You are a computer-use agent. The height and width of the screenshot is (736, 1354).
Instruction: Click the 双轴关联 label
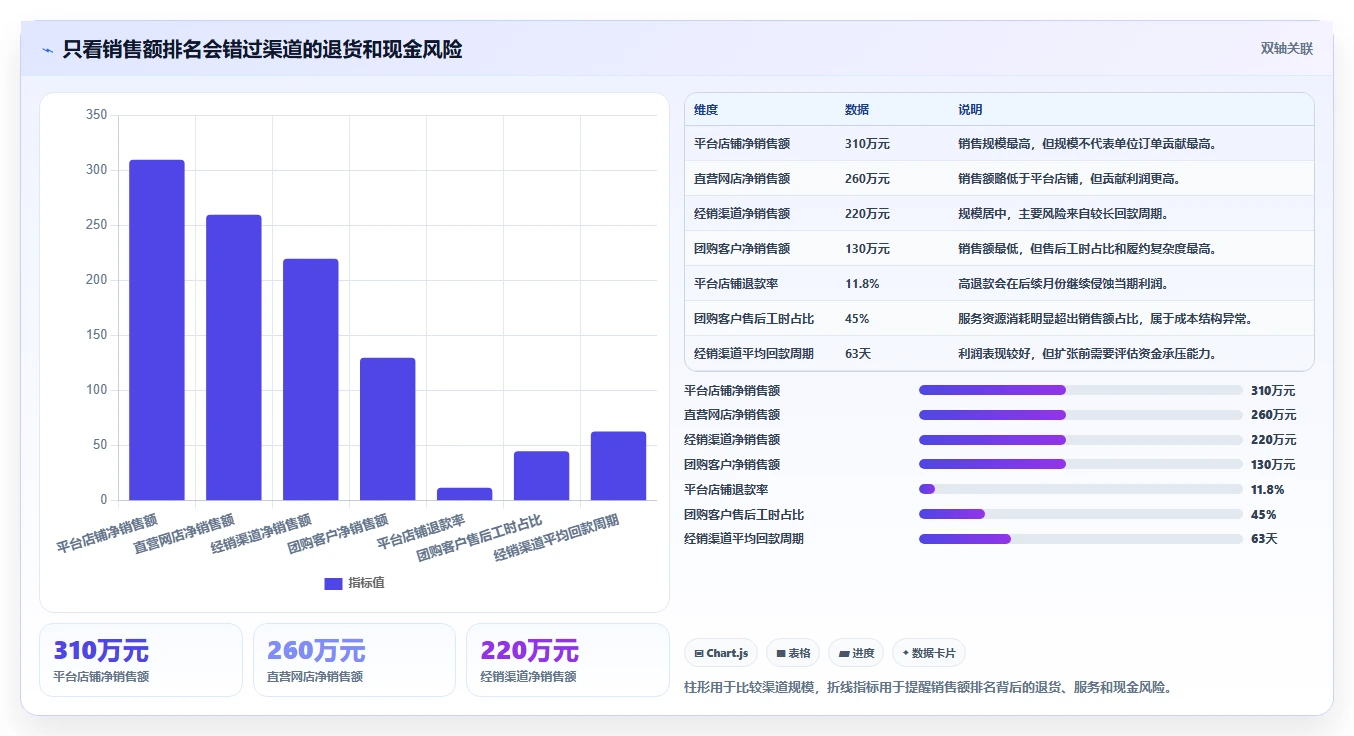[1286, 48]
